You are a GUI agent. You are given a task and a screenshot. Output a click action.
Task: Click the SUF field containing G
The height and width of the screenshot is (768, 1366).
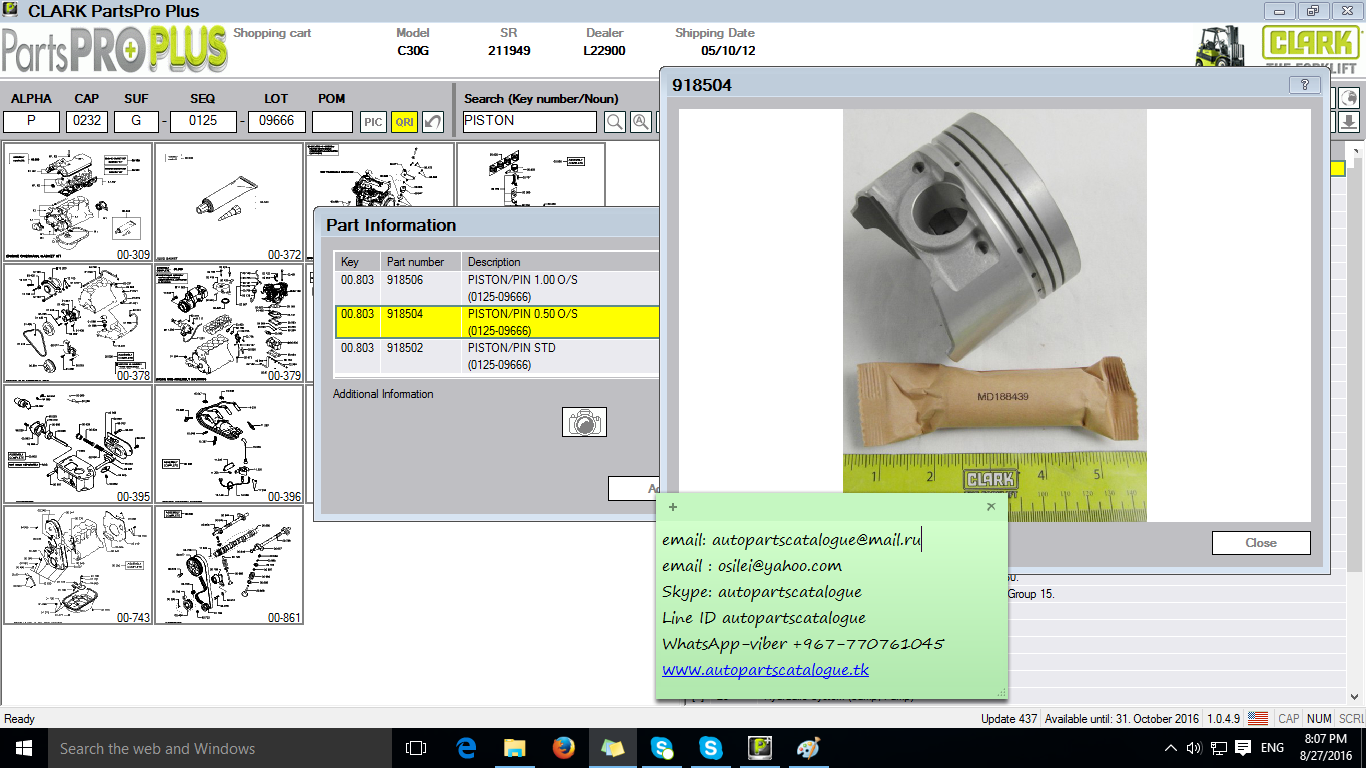coord(136,122)
